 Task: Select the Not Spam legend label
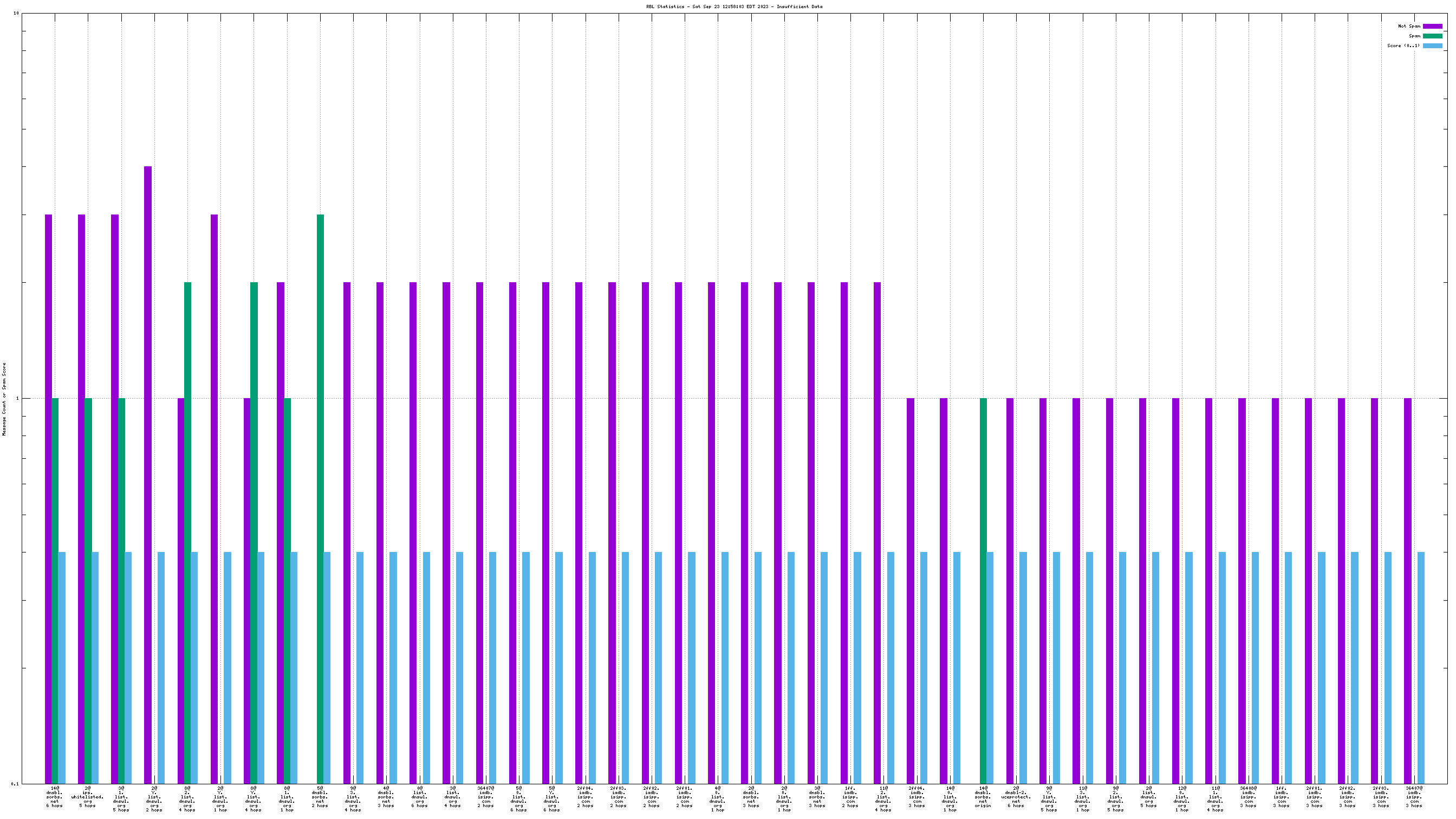pyautogui.click(x=1408, y=26)
